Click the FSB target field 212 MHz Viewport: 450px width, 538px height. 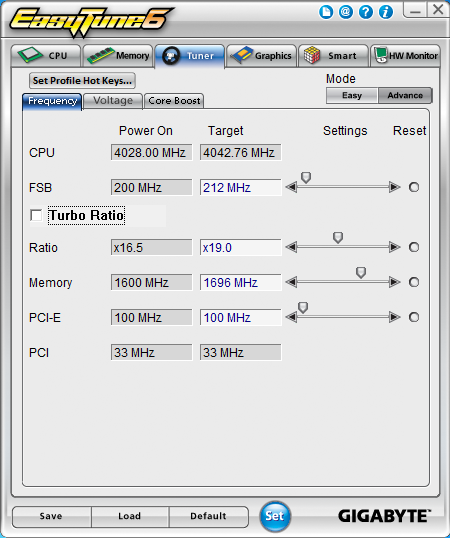[x=240, y=187]
